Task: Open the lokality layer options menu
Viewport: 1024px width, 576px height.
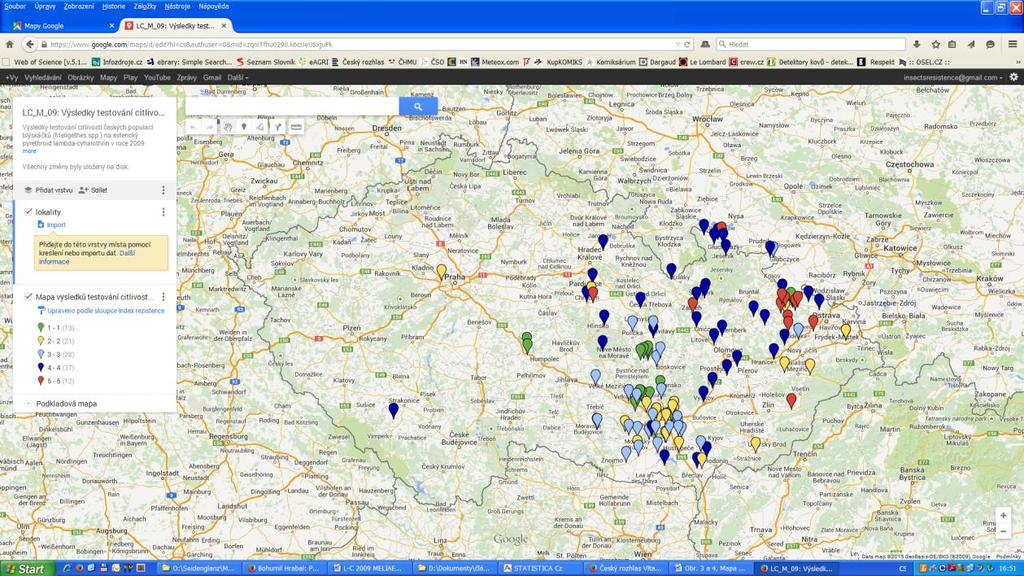Action: click(x=163, y=212)
